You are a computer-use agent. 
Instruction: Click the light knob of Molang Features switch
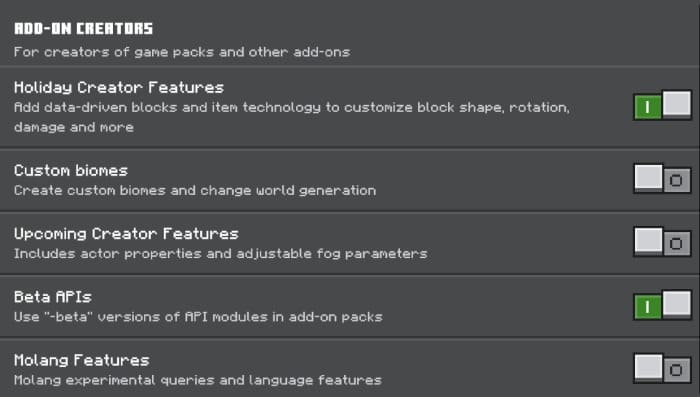(x=648, y=368)
